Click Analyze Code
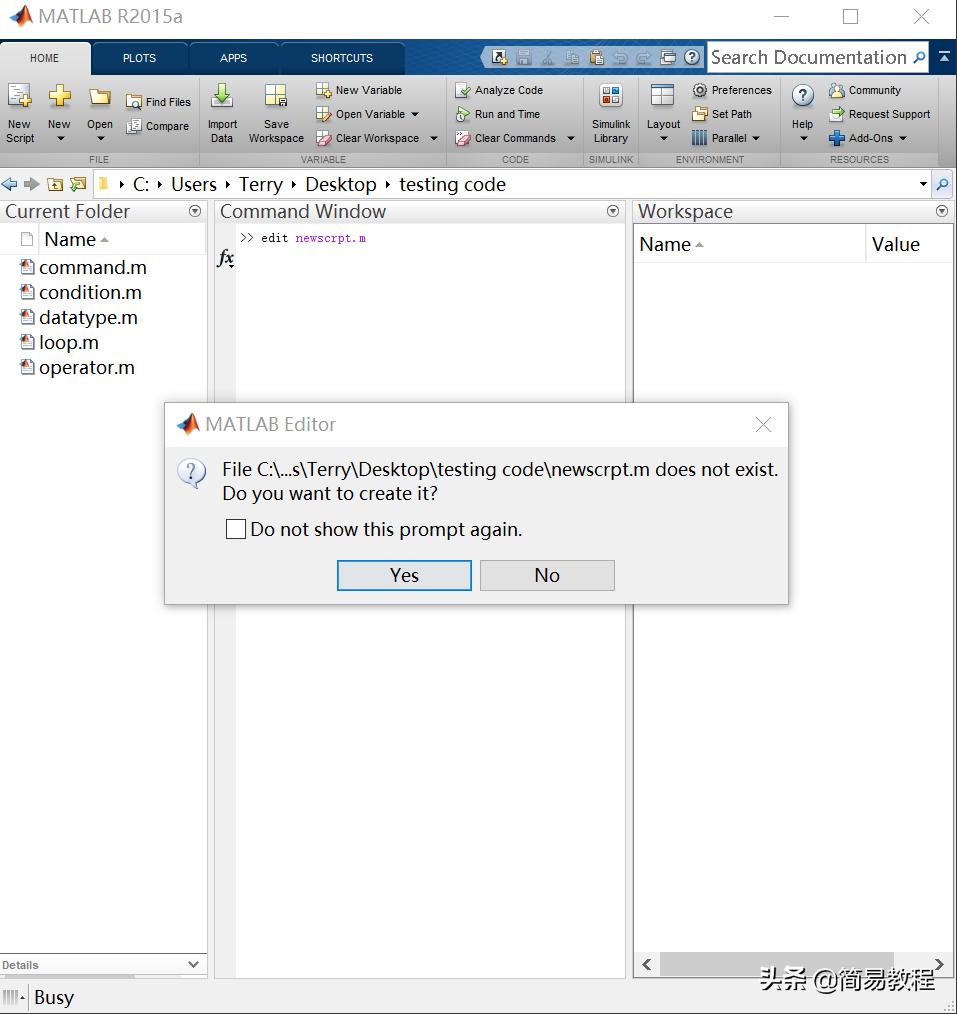 [499, 90]
